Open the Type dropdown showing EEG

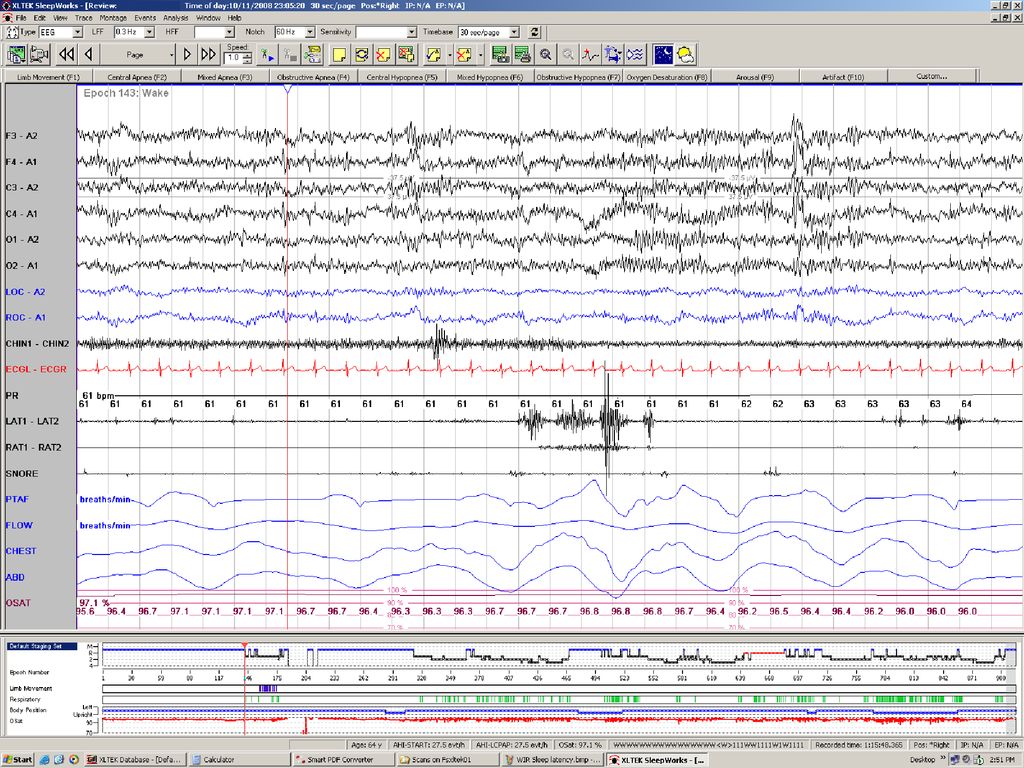pyautogui.click(x=77, y=32)
